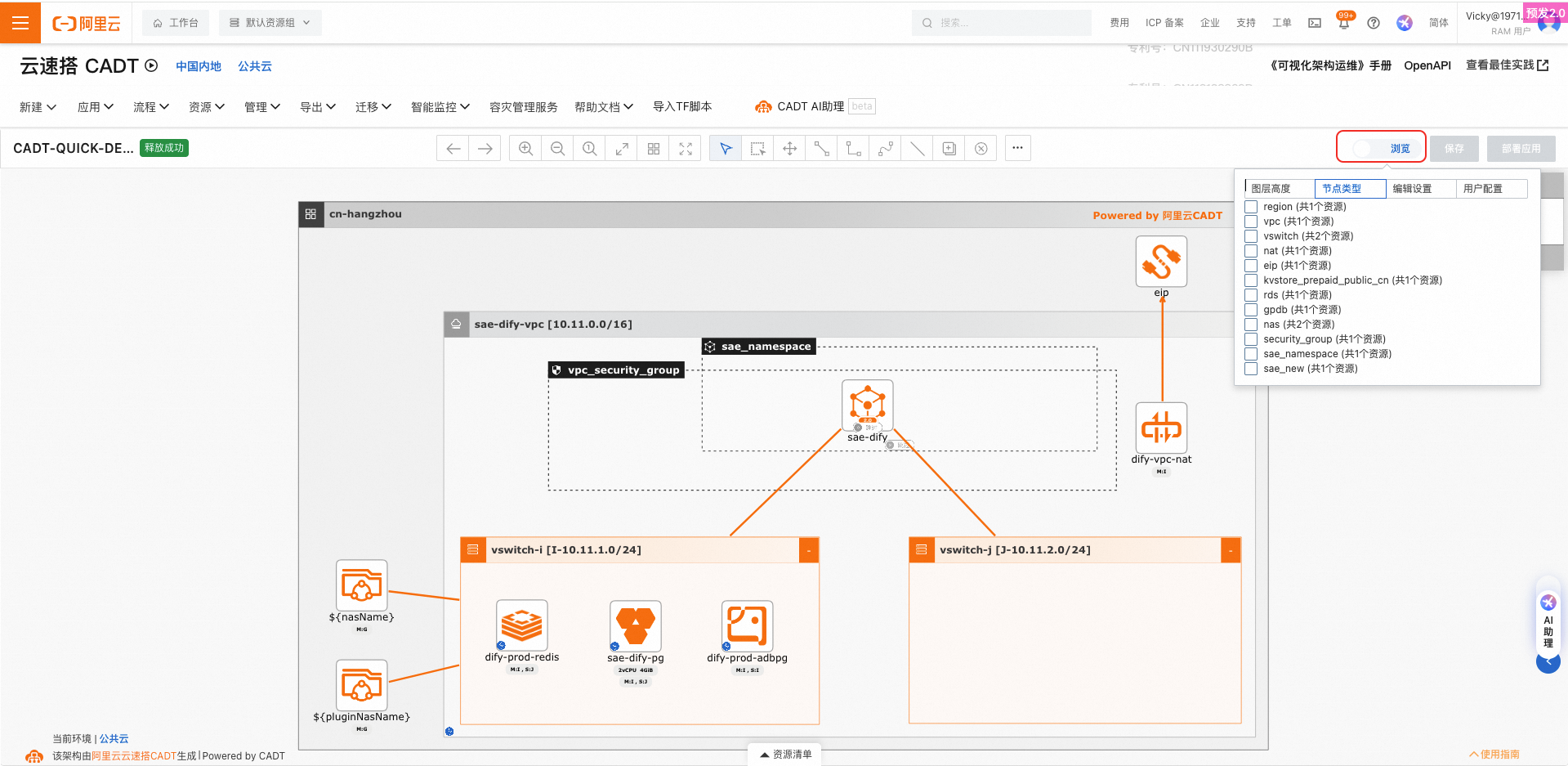Select the sae-dify-pg database node
Screen dimensions: 1568x766
636,626
